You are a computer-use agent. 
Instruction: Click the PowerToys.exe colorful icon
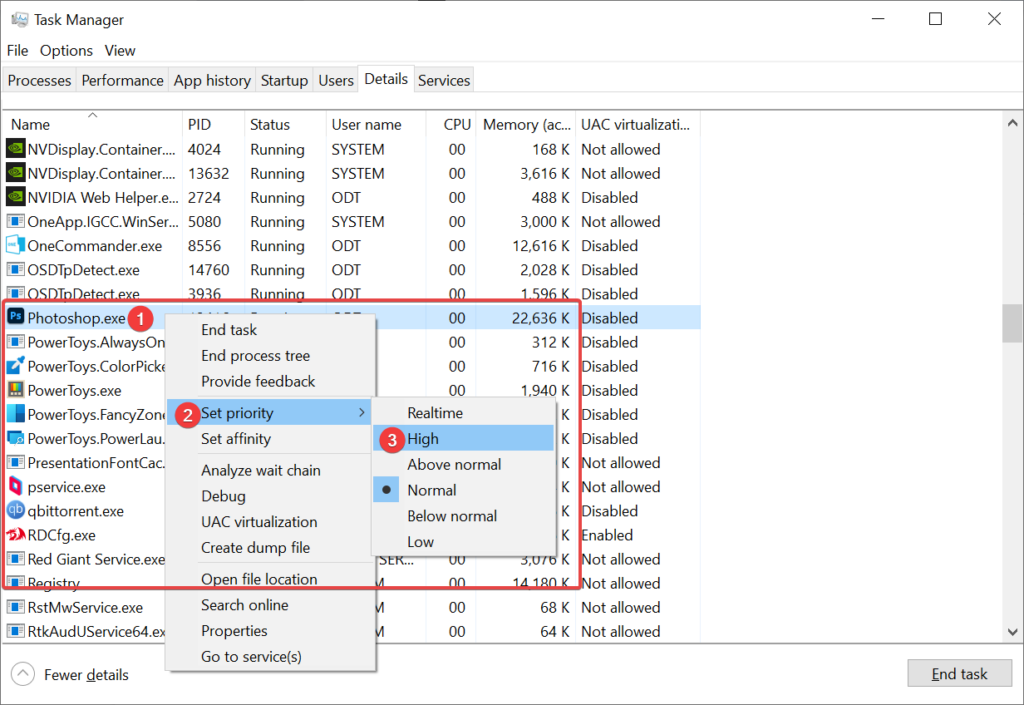pyautogui.click(x=16, y=390)
